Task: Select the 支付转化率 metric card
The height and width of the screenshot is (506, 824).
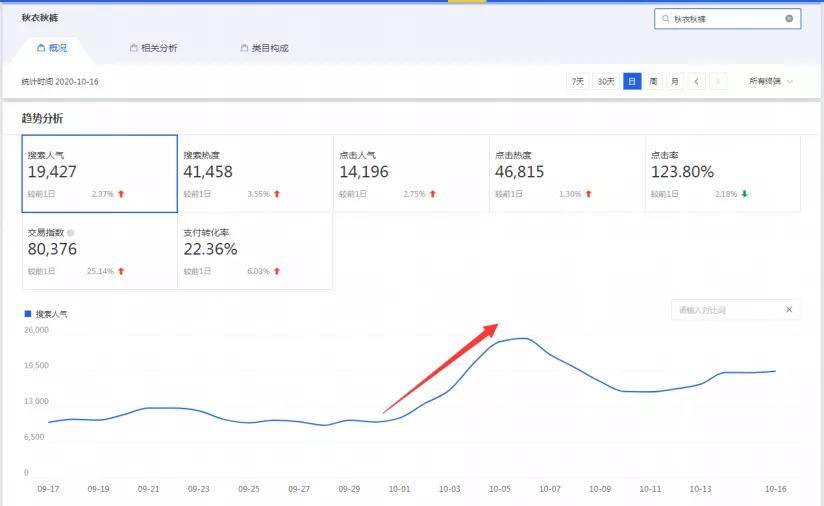Action: pyautogui.click(x=255, y=251)
